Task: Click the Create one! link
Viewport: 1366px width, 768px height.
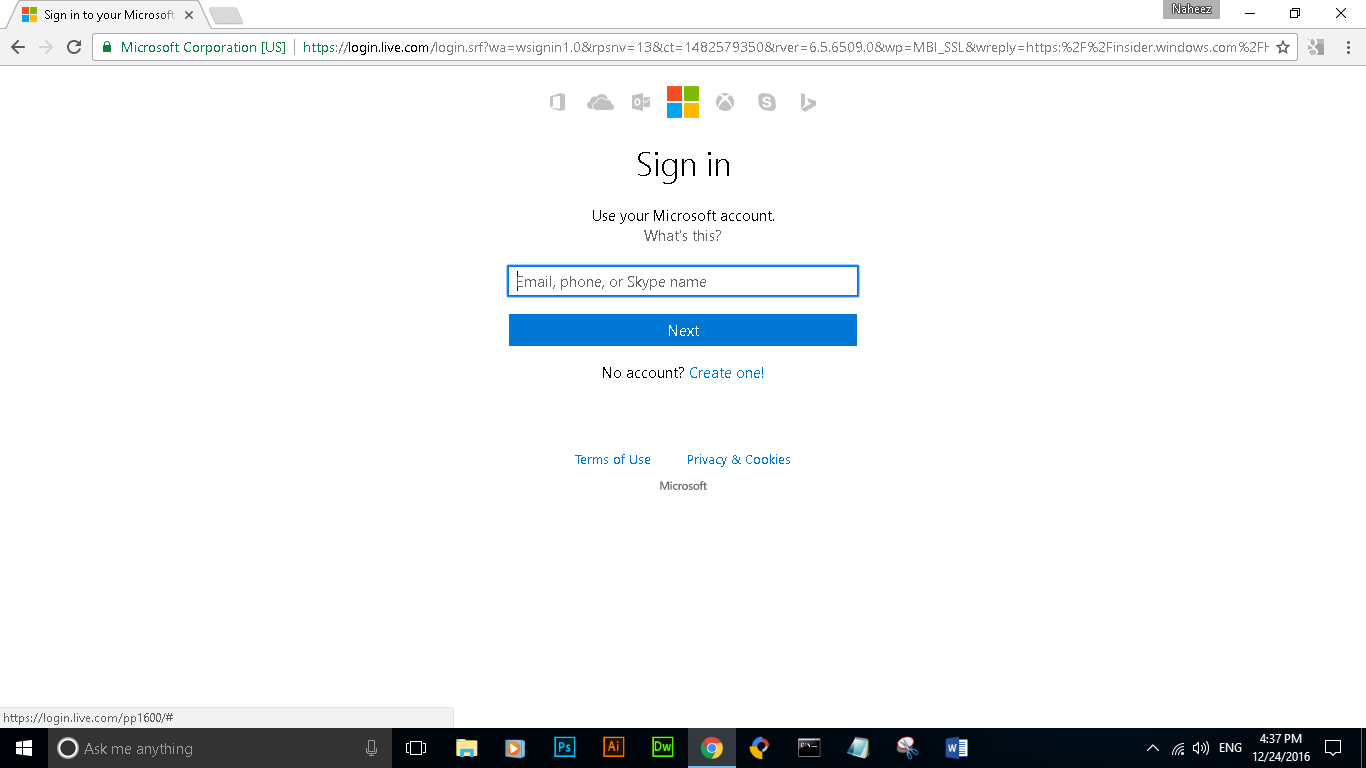Action: click(727, 373)
